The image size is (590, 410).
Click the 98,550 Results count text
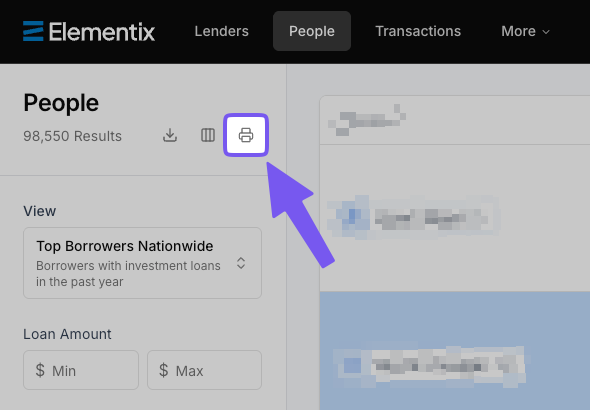pyautogui.click(x=73, y=136)
